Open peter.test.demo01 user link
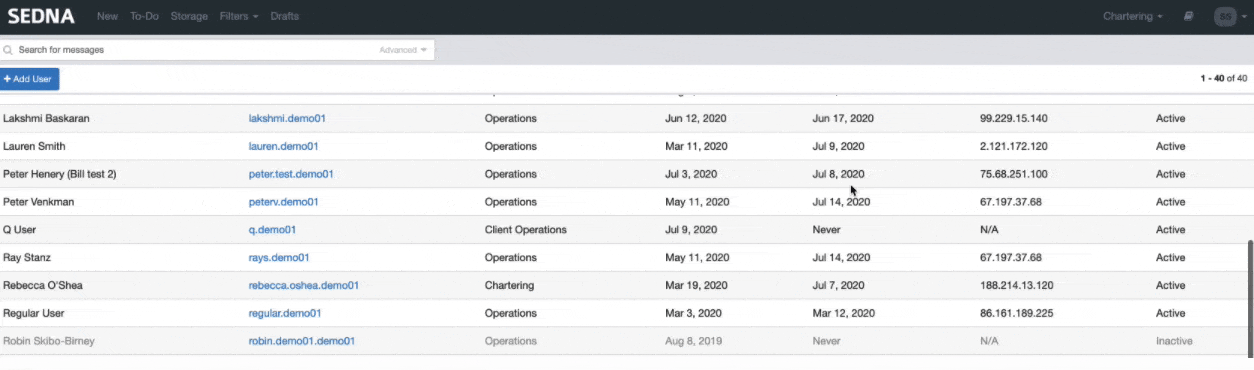The height and width of the screenshot is (370, 1254). [x=291, y=174]
